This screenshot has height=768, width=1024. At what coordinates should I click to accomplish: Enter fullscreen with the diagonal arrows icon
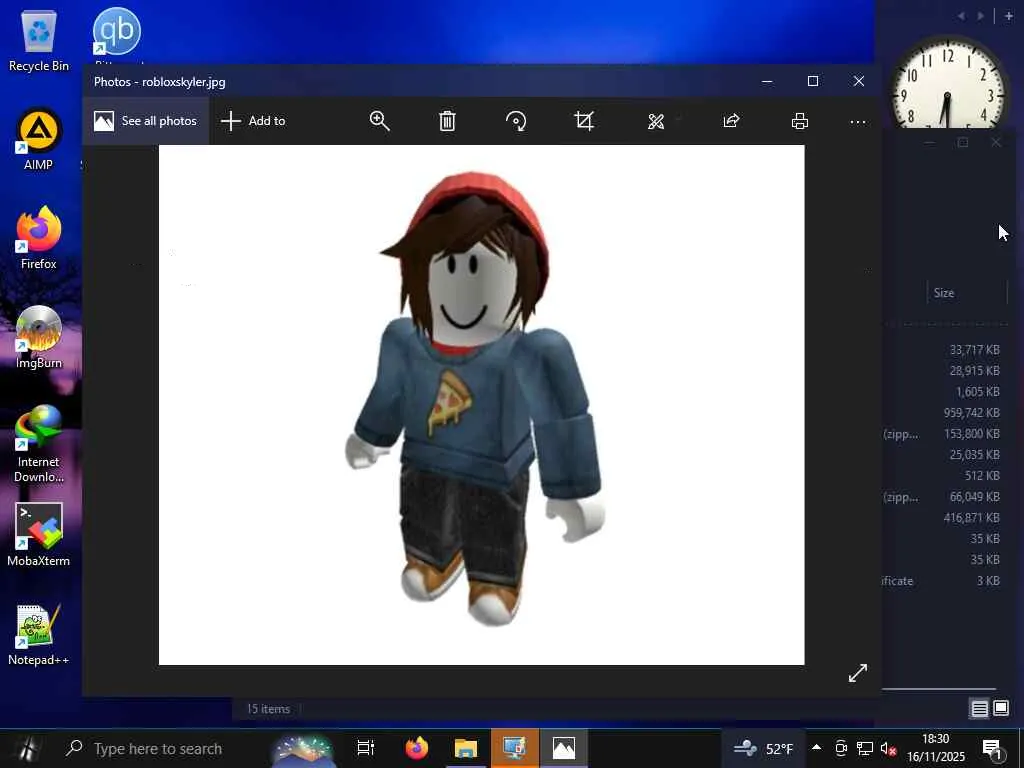(x=857, y=673)
